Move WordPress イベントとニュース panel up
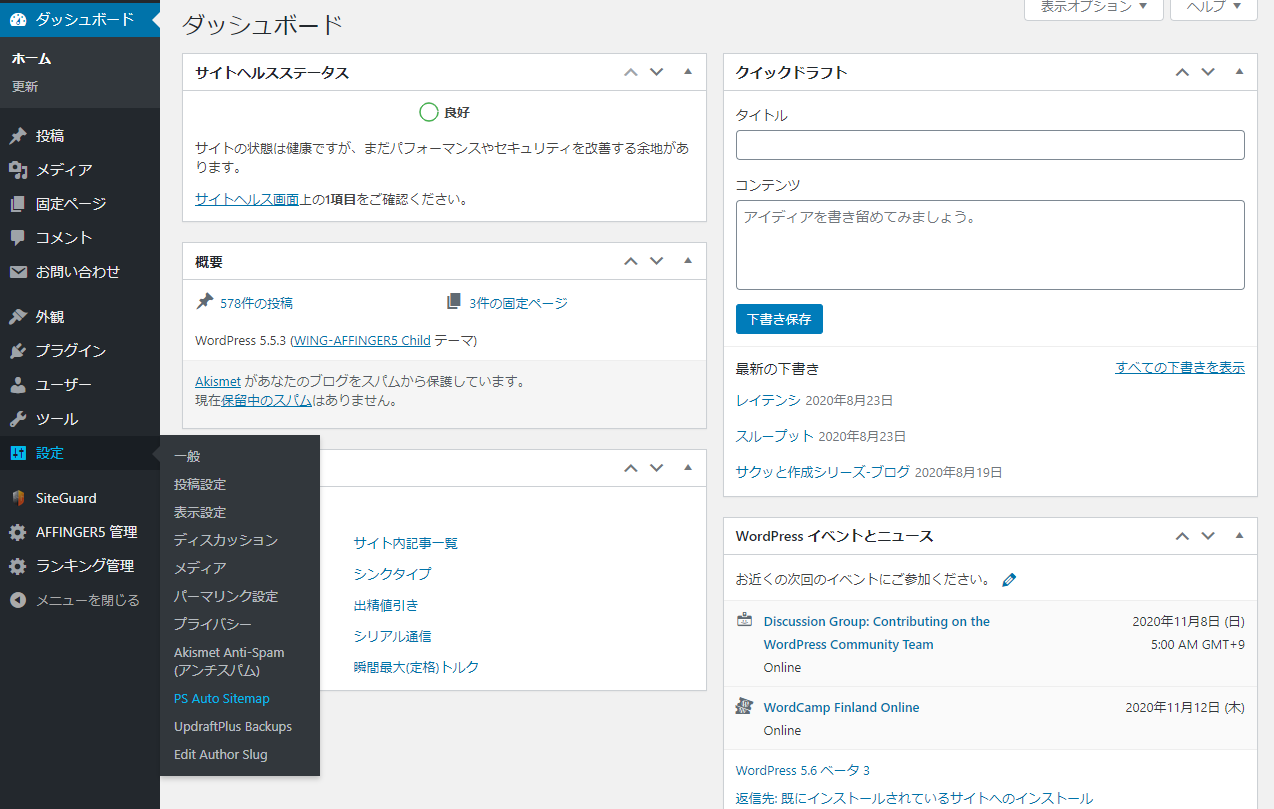 [1182, 536]
